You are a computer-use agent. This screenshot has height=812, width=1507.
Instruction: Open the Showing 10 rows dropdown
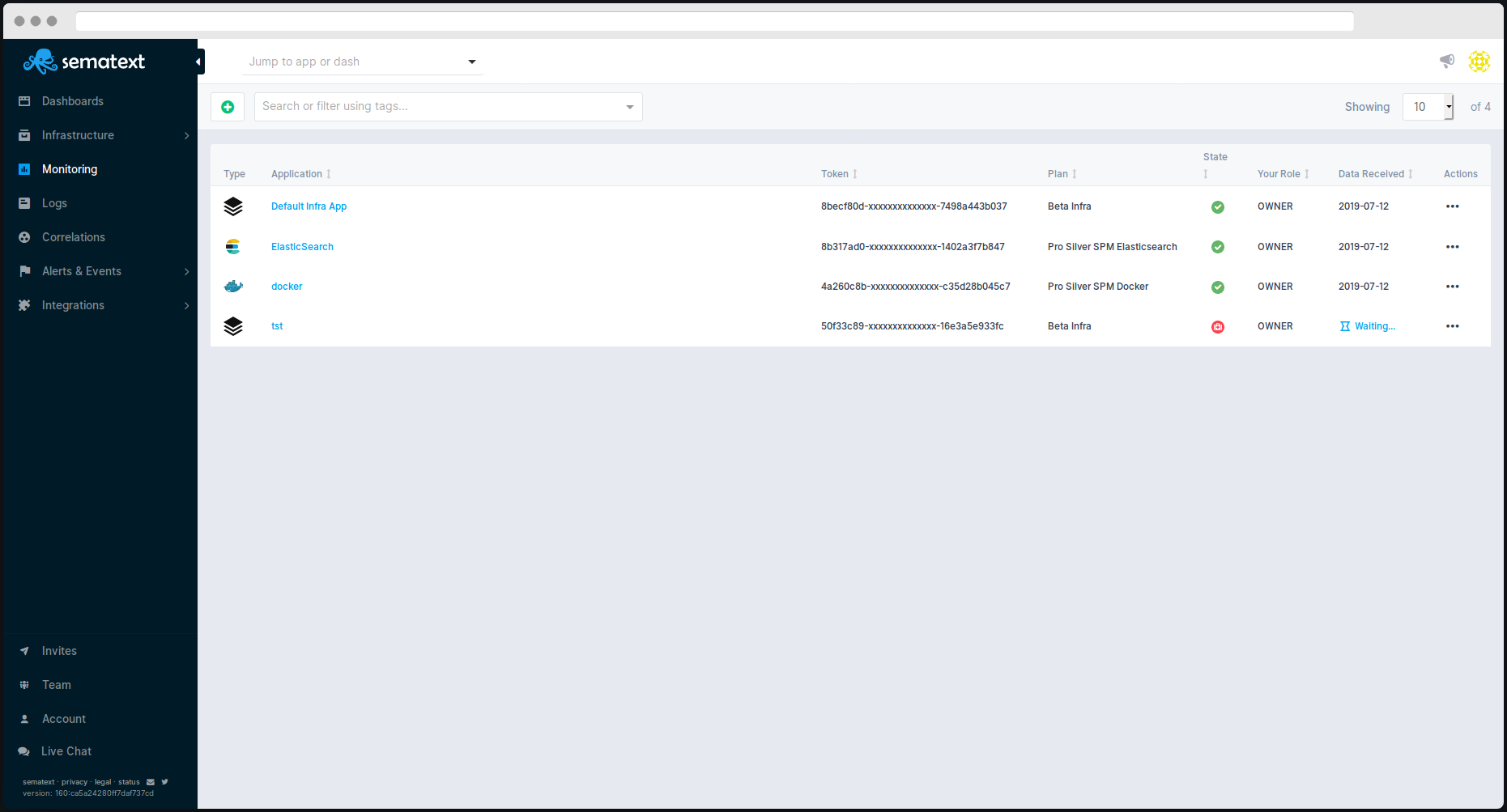(1428, 107)
